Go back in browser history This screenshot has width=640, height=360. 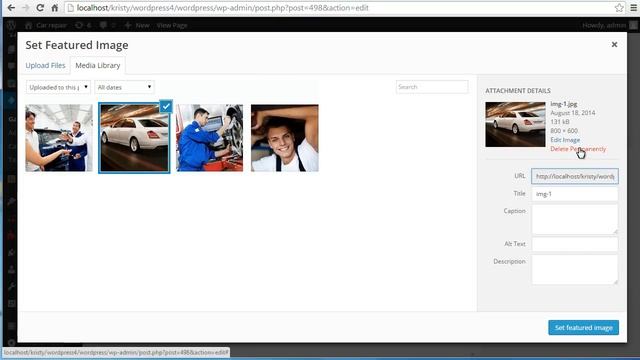point(11,8)
